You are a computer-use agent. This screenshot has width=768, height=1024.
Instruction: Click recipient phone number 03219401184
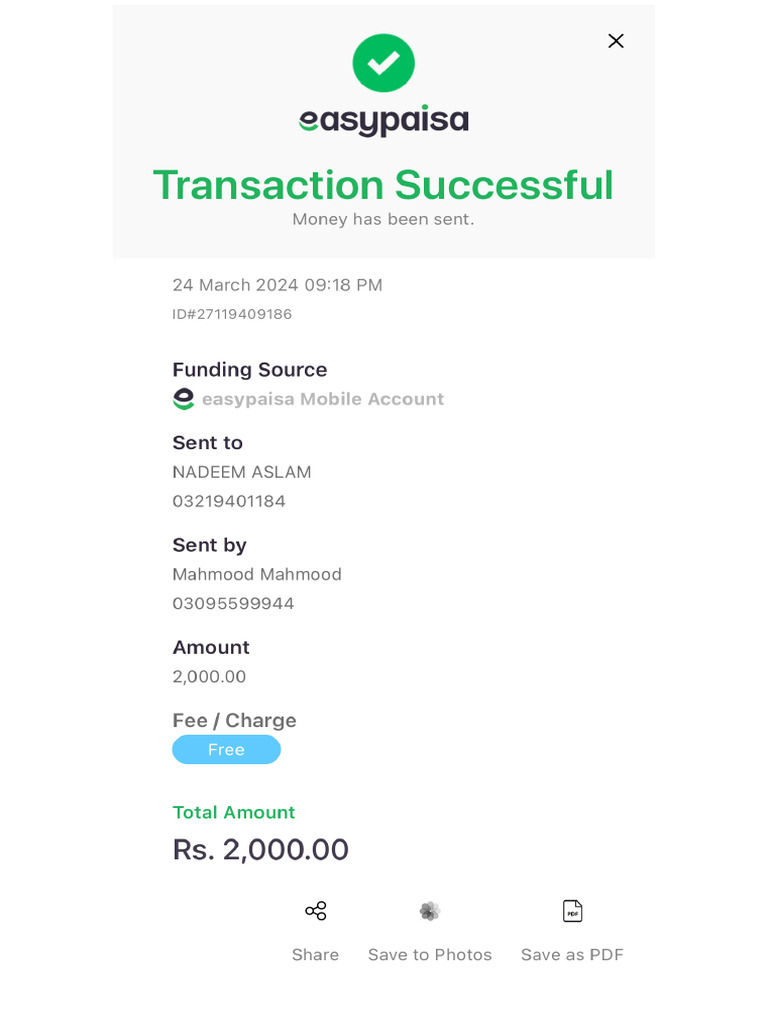(229, 501)
